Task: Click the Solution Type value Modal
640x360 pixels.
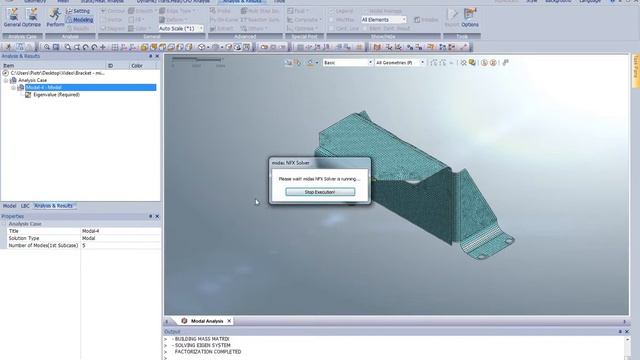Action: click(x=121, y=238)
